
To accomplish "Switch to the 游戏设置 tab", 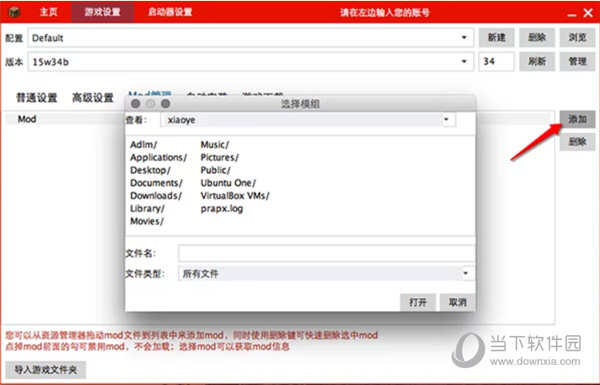I will pos(103,12).
